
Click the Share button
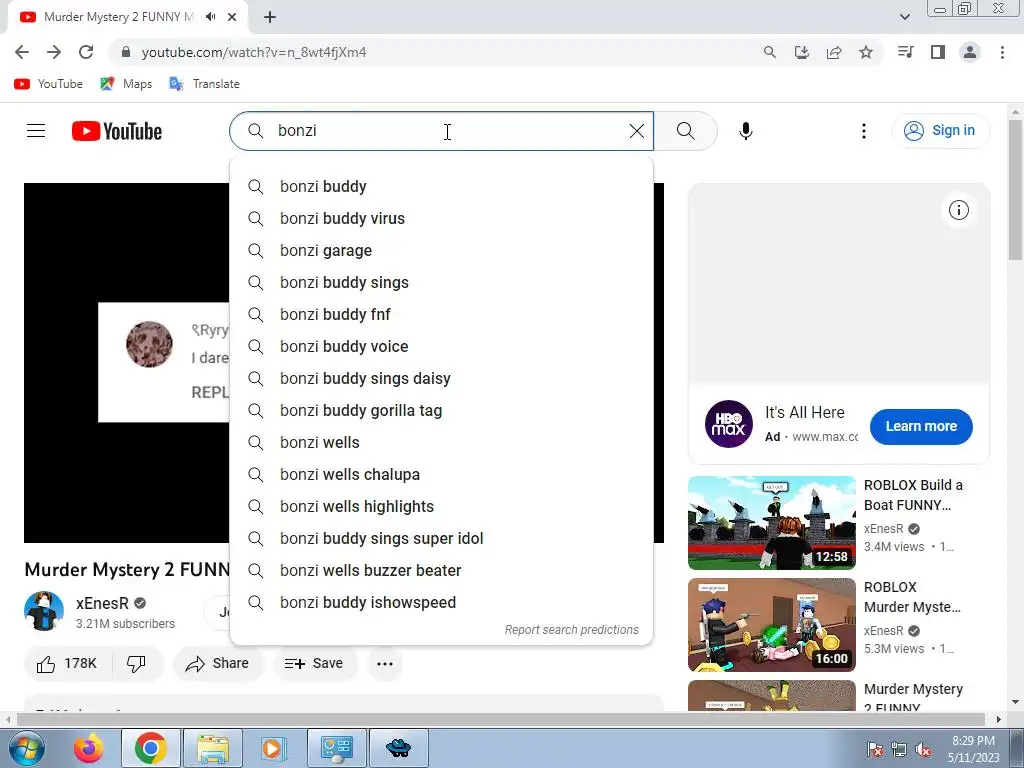tap(217, 664)
